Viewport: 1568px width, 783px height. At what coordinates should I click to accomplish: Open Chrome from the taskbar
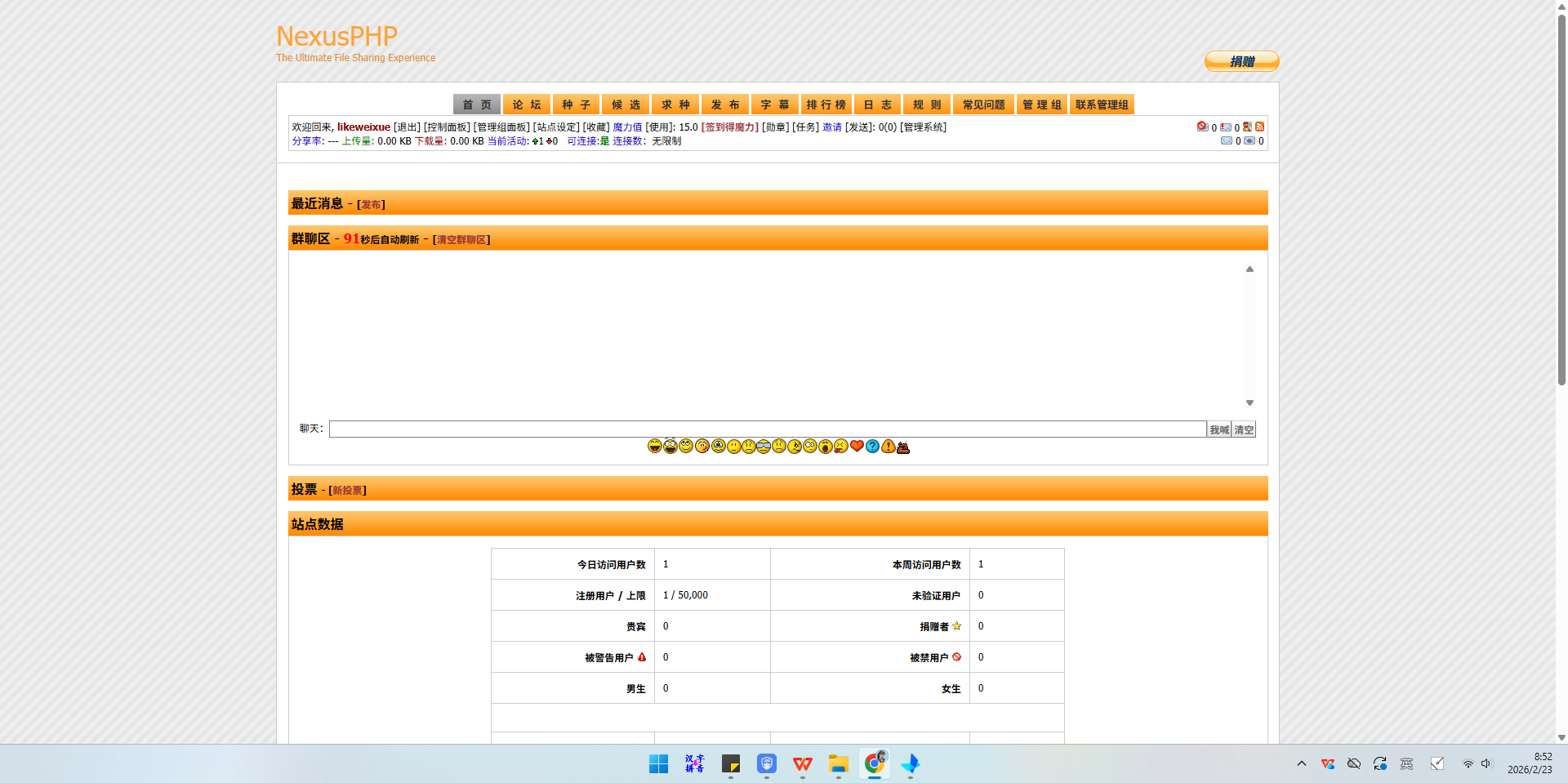874,763
